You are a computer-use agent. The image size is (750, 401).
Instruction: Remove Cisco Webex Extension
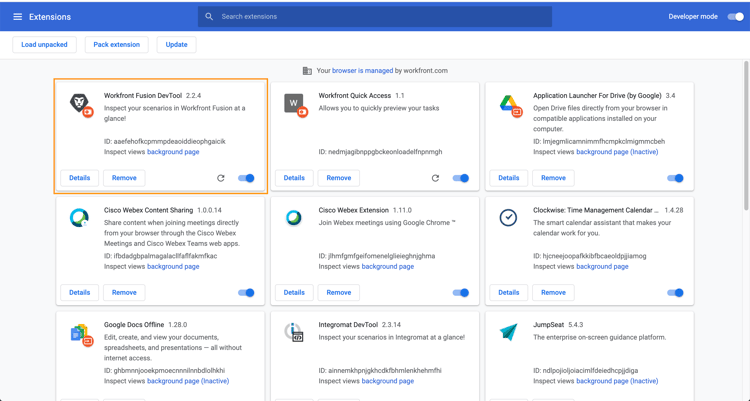click(x=339, y=292)
